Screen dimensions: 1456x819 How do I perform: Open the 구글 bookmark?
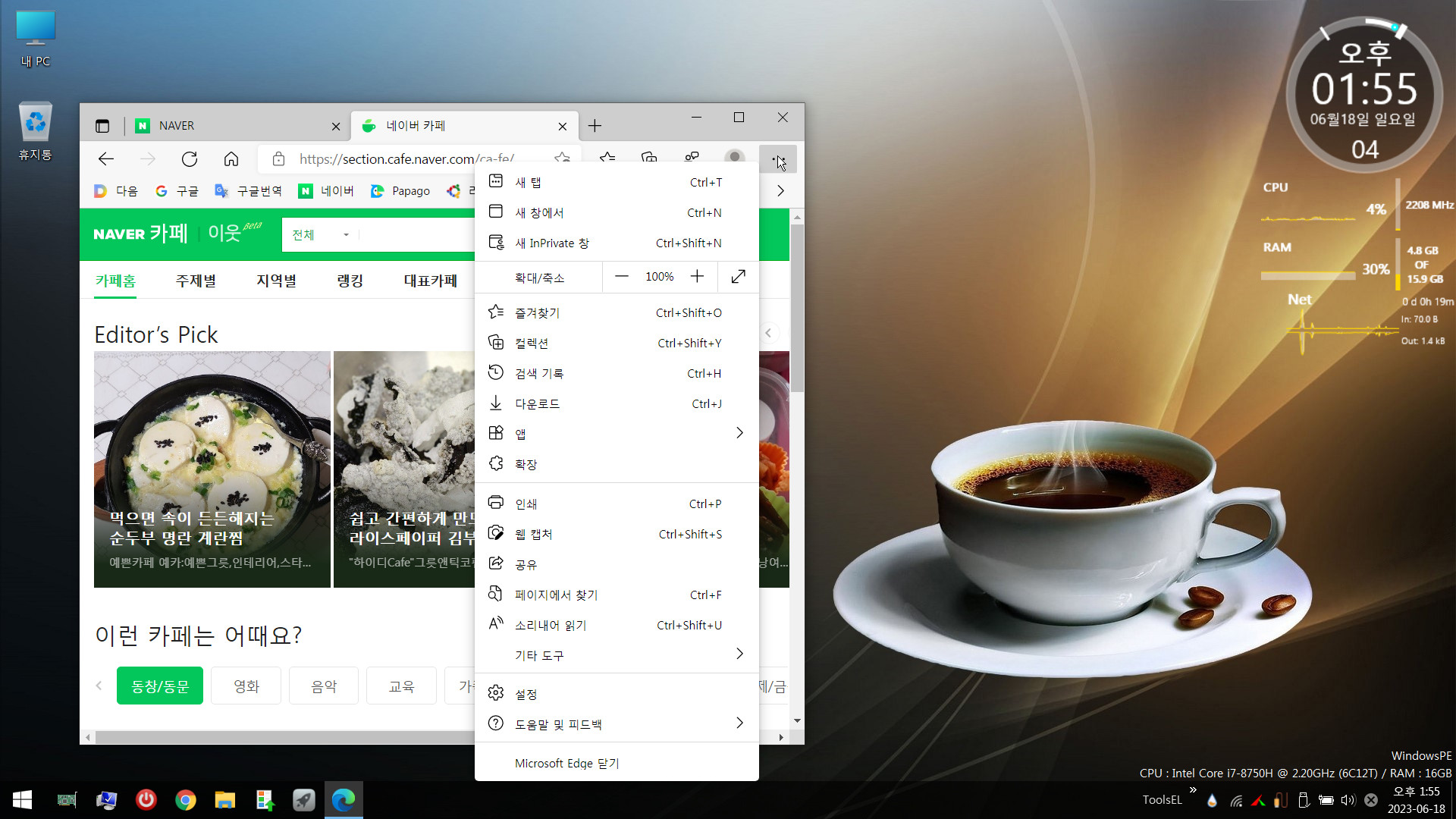click(177, 191)
